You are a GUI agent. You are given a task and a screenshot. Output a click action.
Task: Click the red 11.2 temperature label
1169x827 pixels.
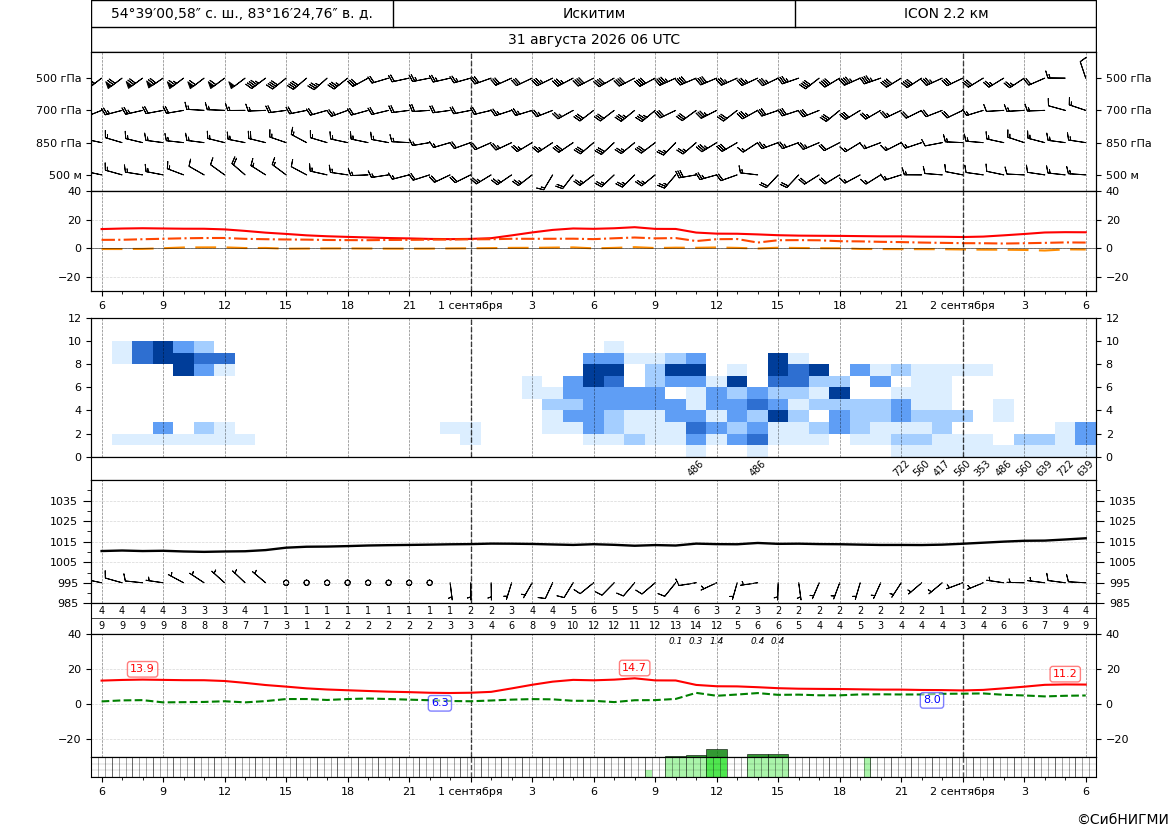(1064, 673)
